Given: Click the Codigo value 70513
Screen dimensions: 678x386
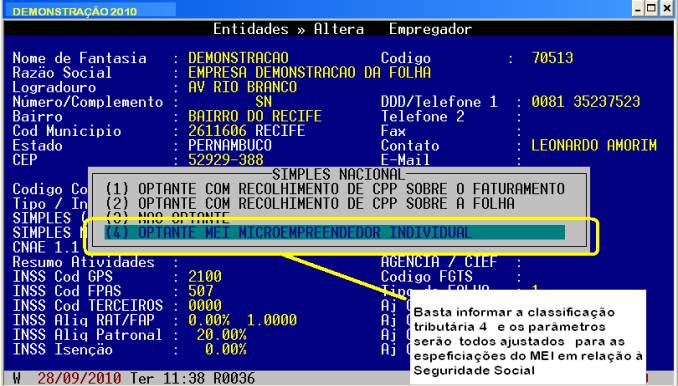Looking at the screenshot, I should [552, 58].
